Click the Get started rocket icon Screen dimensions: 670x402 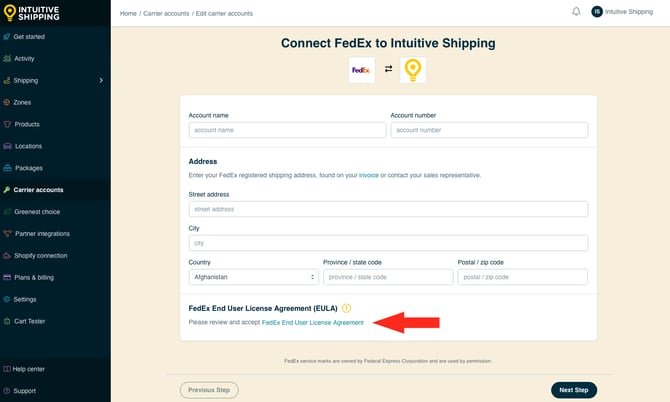tap(7, 37)
